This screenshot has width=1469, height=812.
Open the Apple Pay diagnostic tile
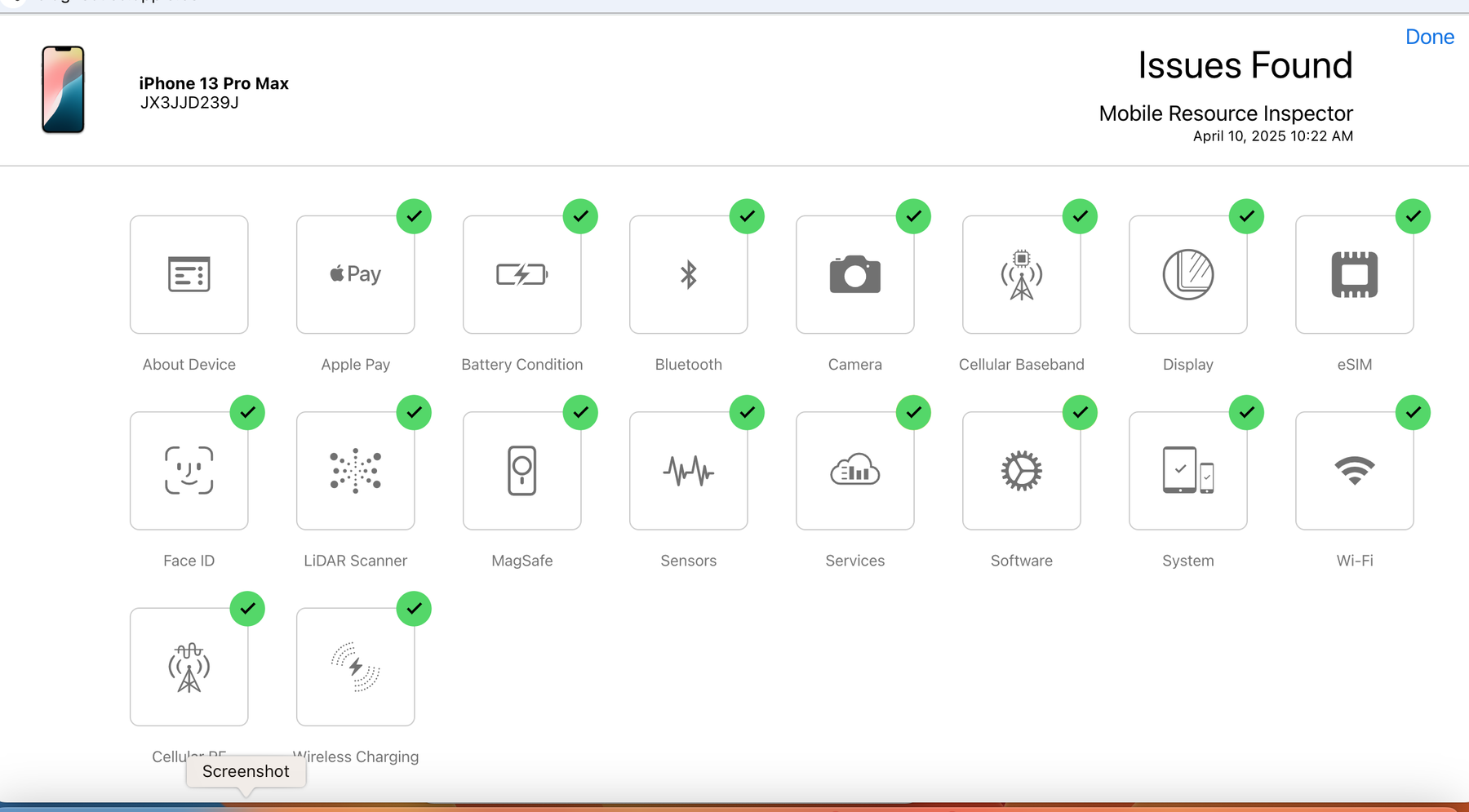(x=355, y=274)
